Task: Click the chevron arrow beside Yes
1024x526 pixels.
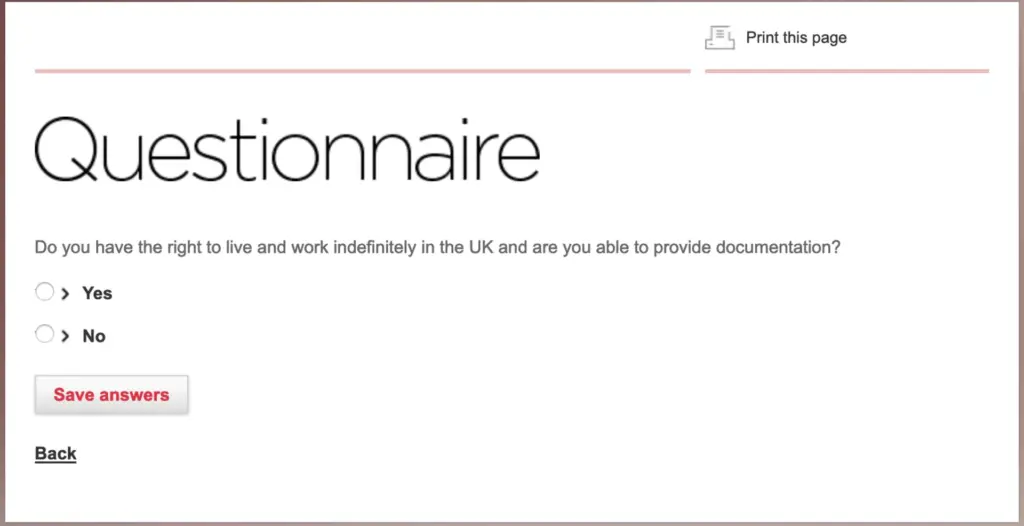Action: (x=65, y=293)
